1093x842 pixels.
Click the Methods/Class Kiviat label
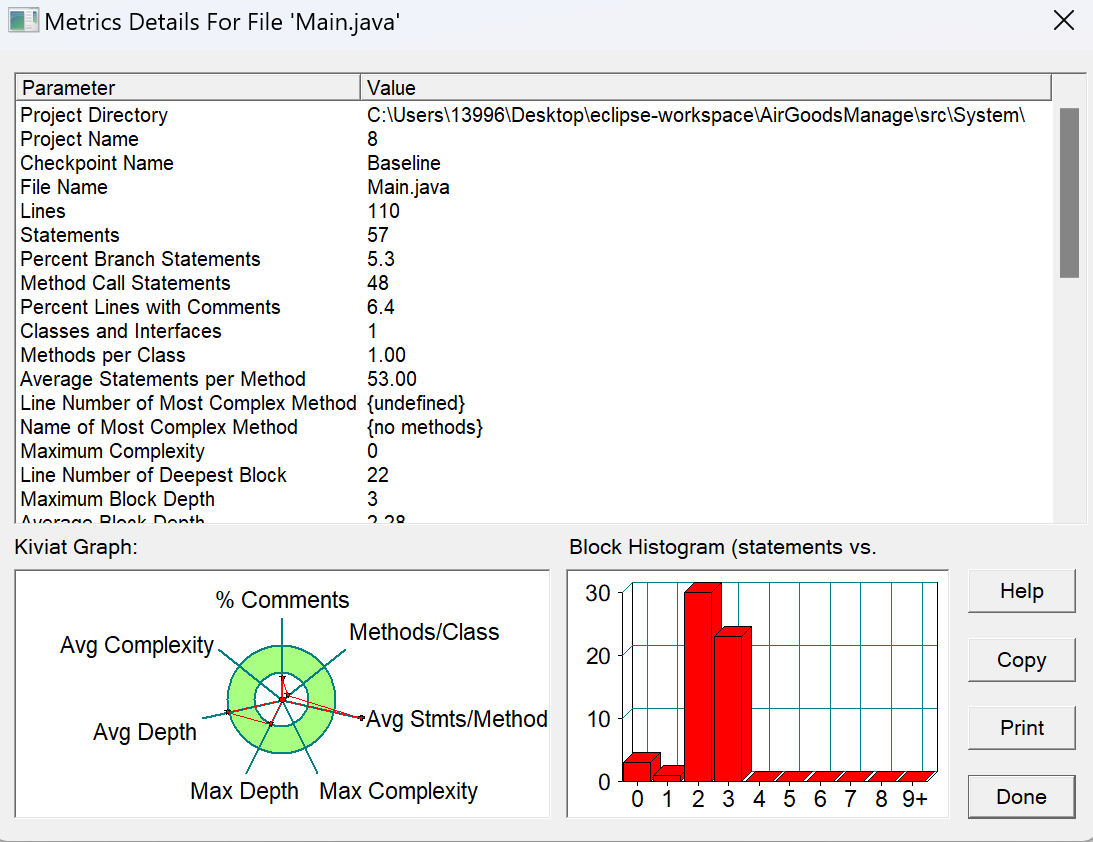[x=424, y=632]
